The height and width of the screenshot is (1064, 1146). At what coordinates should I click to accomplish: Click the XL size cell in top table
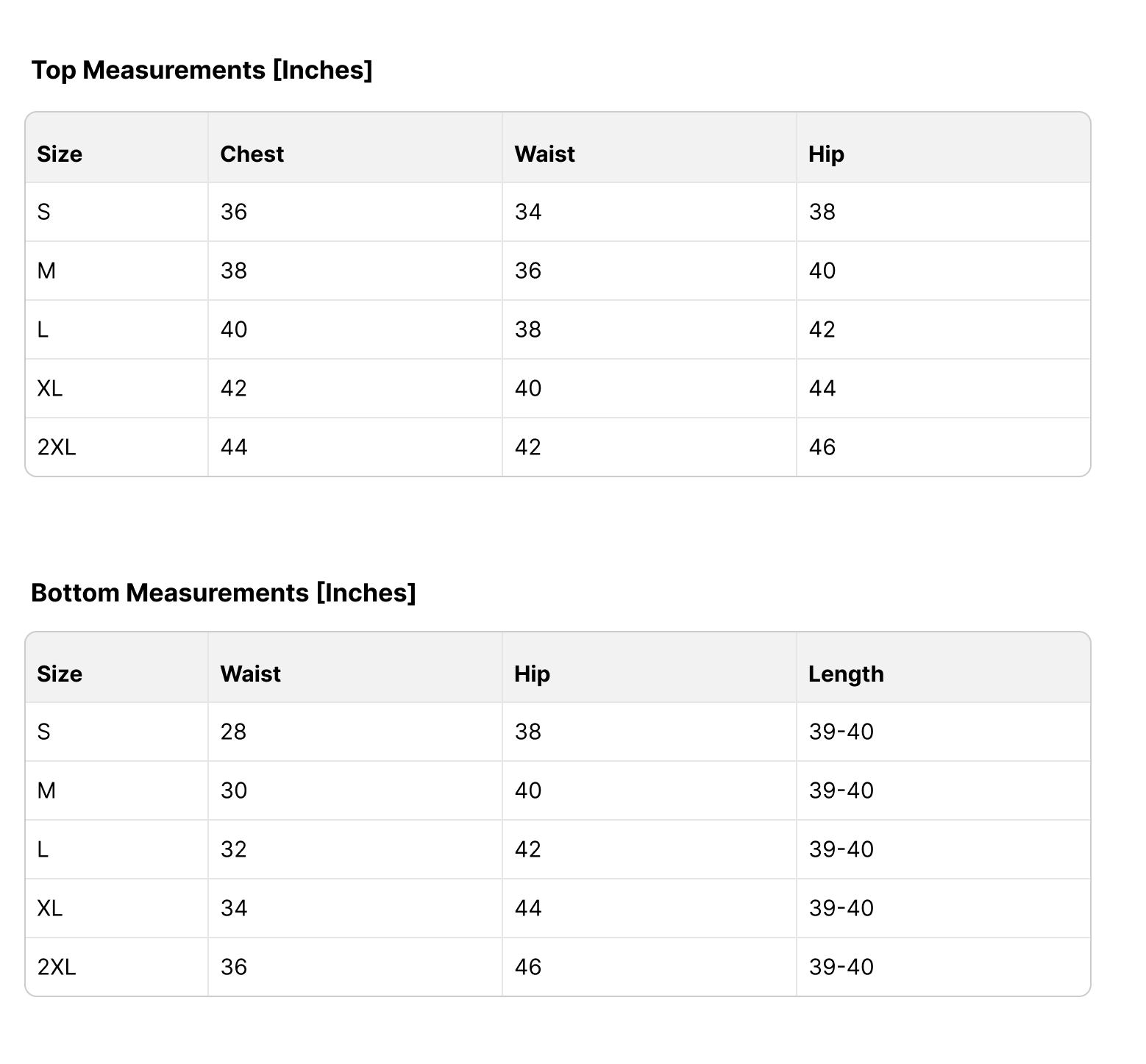[x=50, y=388]
